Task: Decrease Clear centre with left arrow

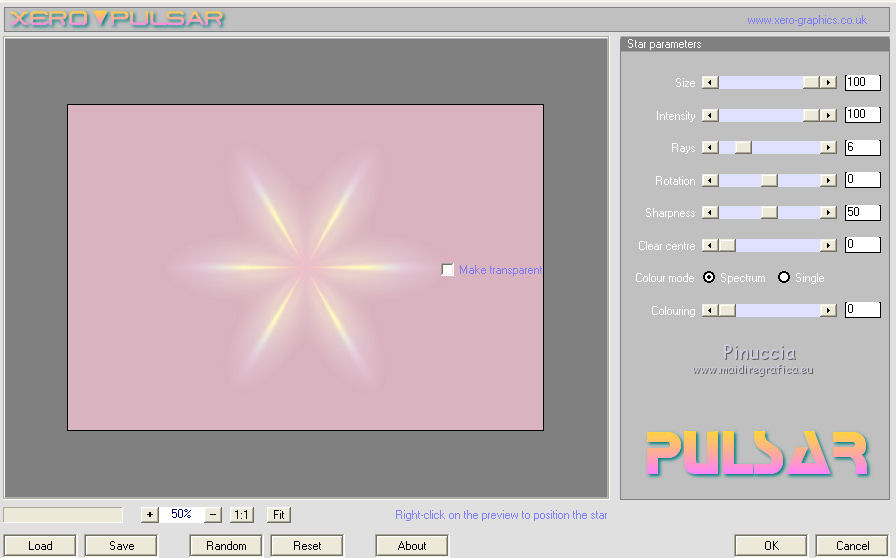Action: [710, 245]
